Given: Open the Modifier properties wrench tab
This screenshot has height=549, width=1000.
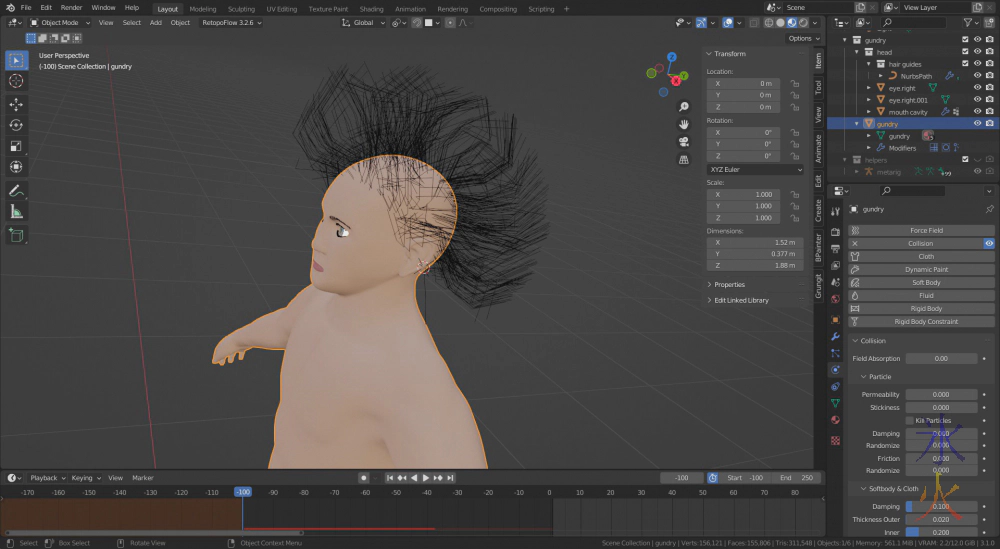Looking at the screenshot, I should (x=835, y=336).
